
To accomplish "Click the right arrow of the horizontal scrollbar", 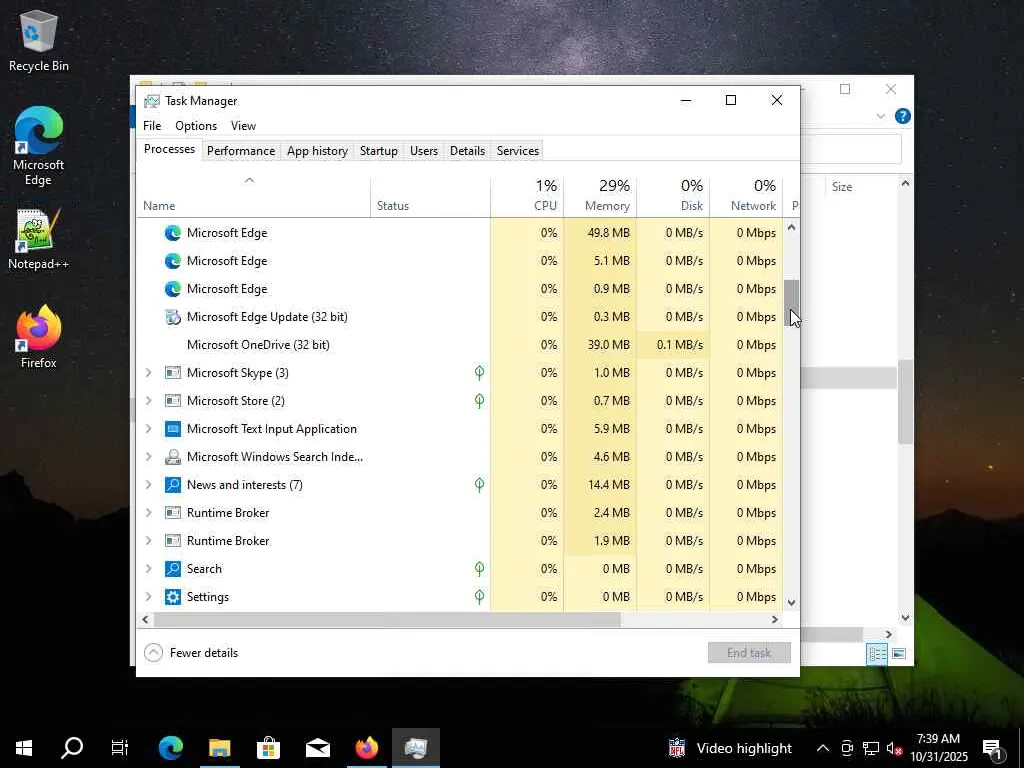I will (775, 619).
